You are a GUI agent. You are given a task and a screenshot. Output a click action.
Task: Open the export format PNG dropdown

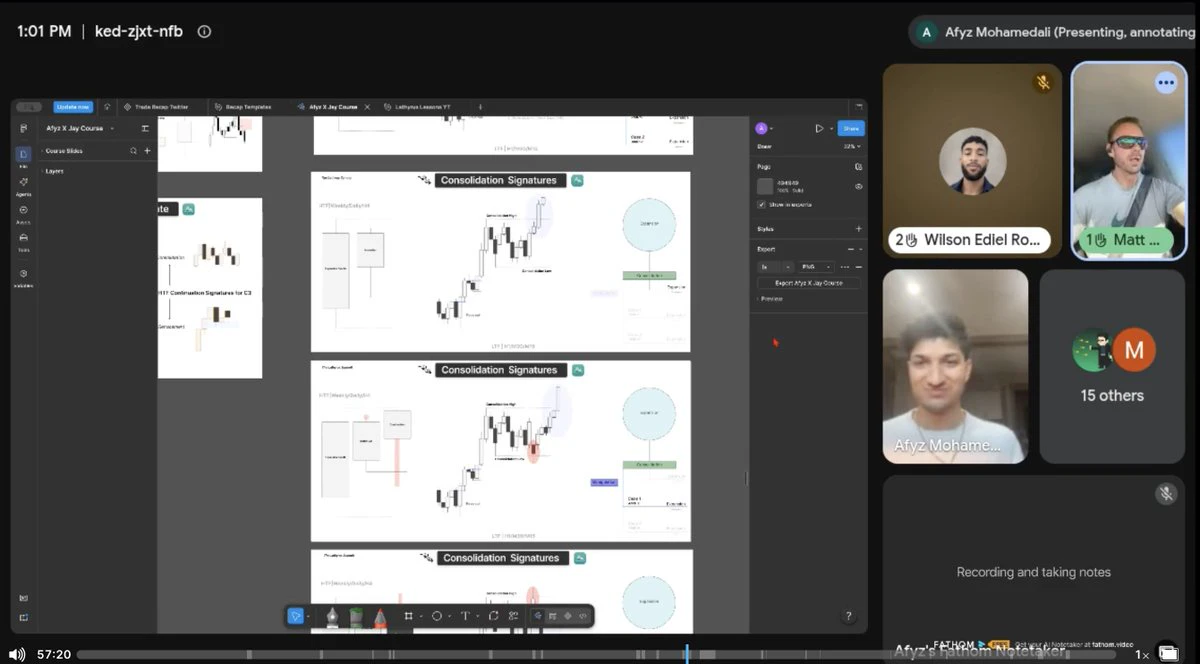tap(816, 267)
